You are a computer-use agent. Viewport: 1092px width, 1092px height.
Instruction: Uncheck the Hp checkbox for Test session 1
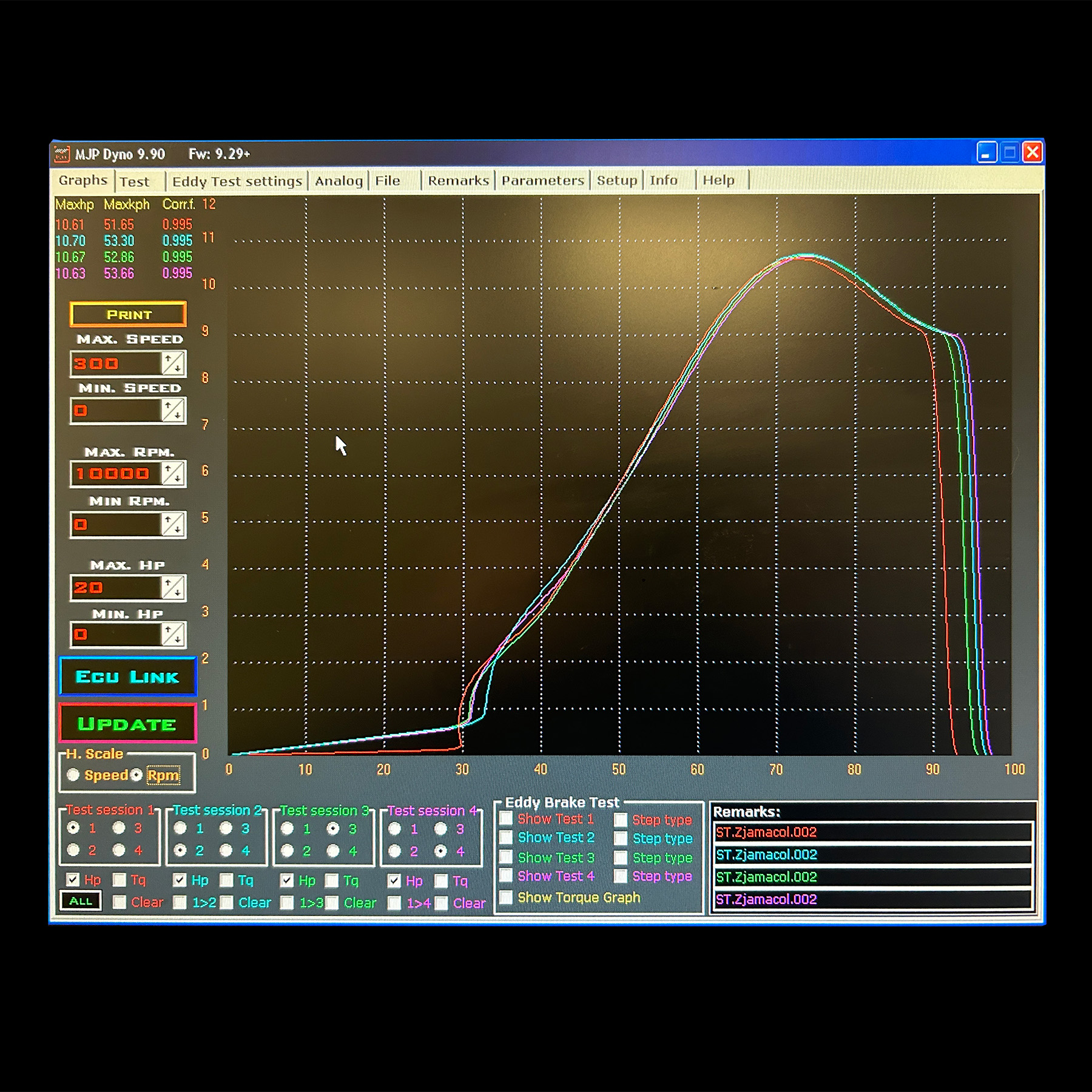(x=73, y=880)
